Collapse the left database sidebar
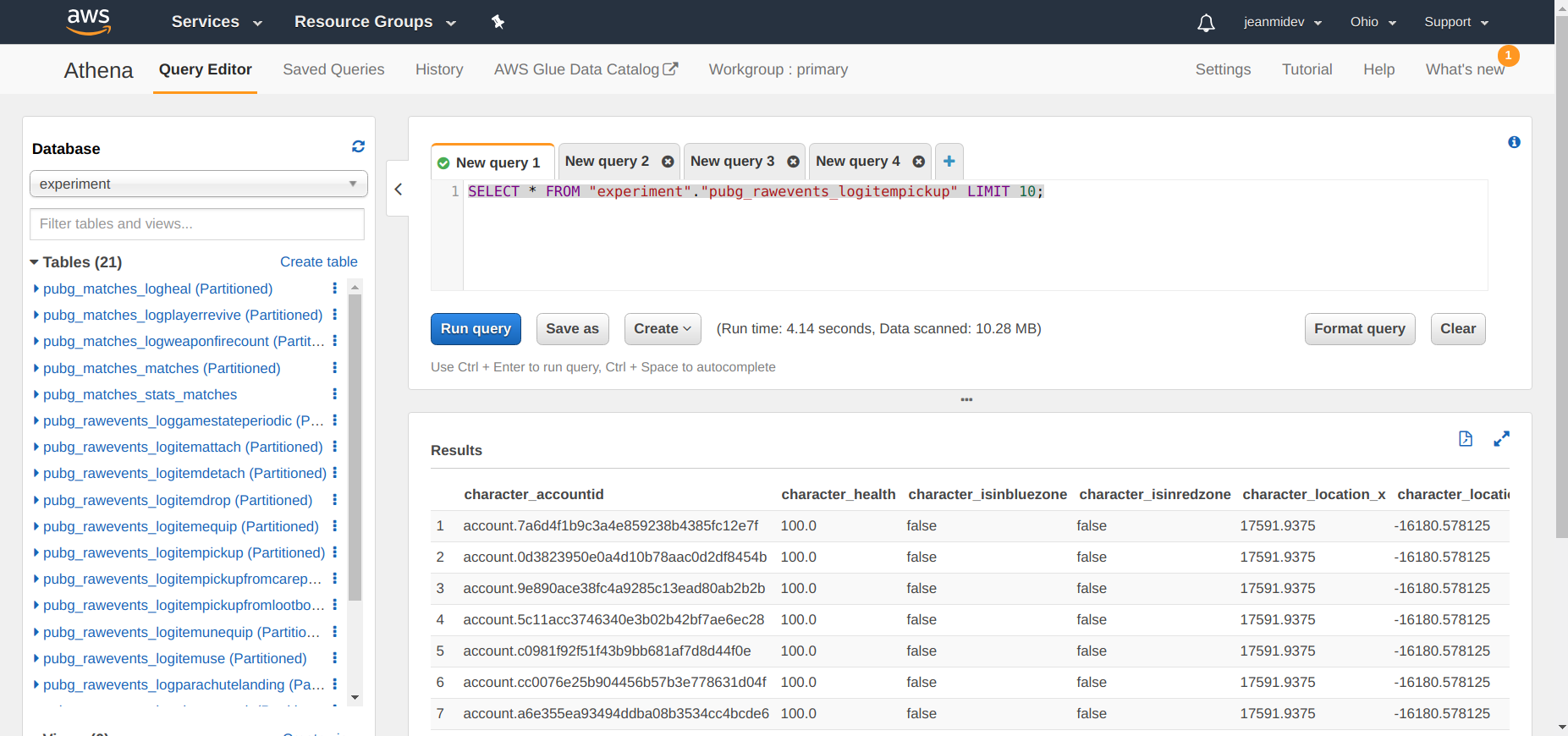1568x736 pixels. click(398, 189)
